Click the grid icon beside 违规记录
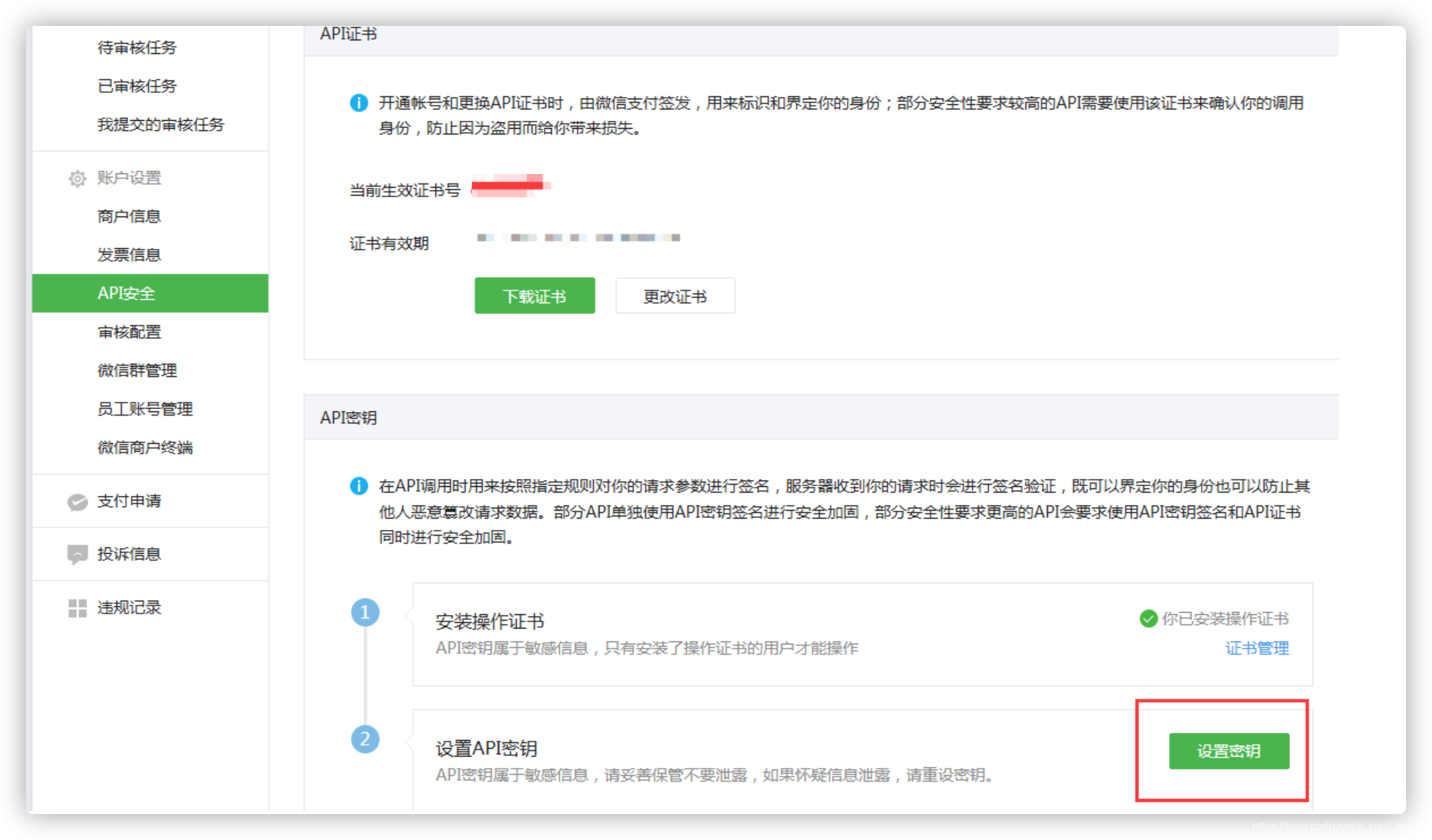The image size is (1432, 840). [x=77, y=608]
